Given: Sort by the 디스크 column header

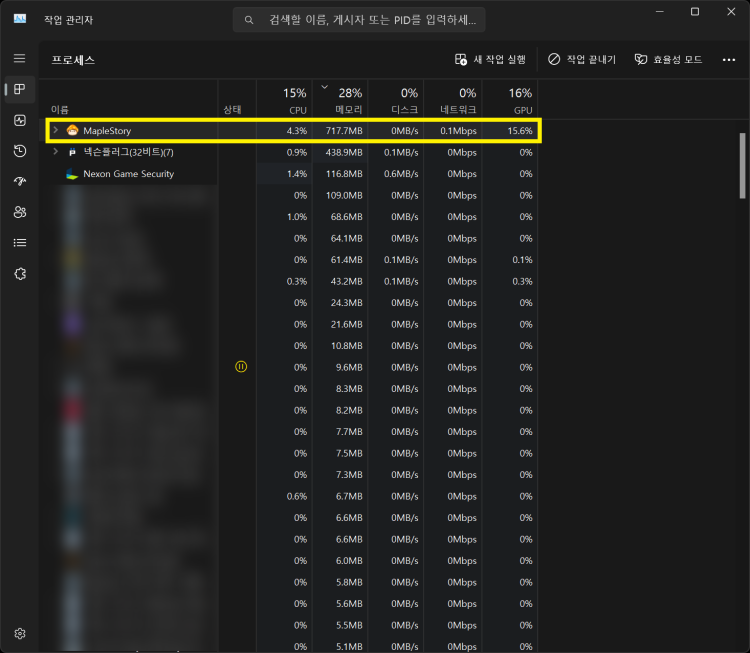Looking at the screenshot, I should click(396, 100).
